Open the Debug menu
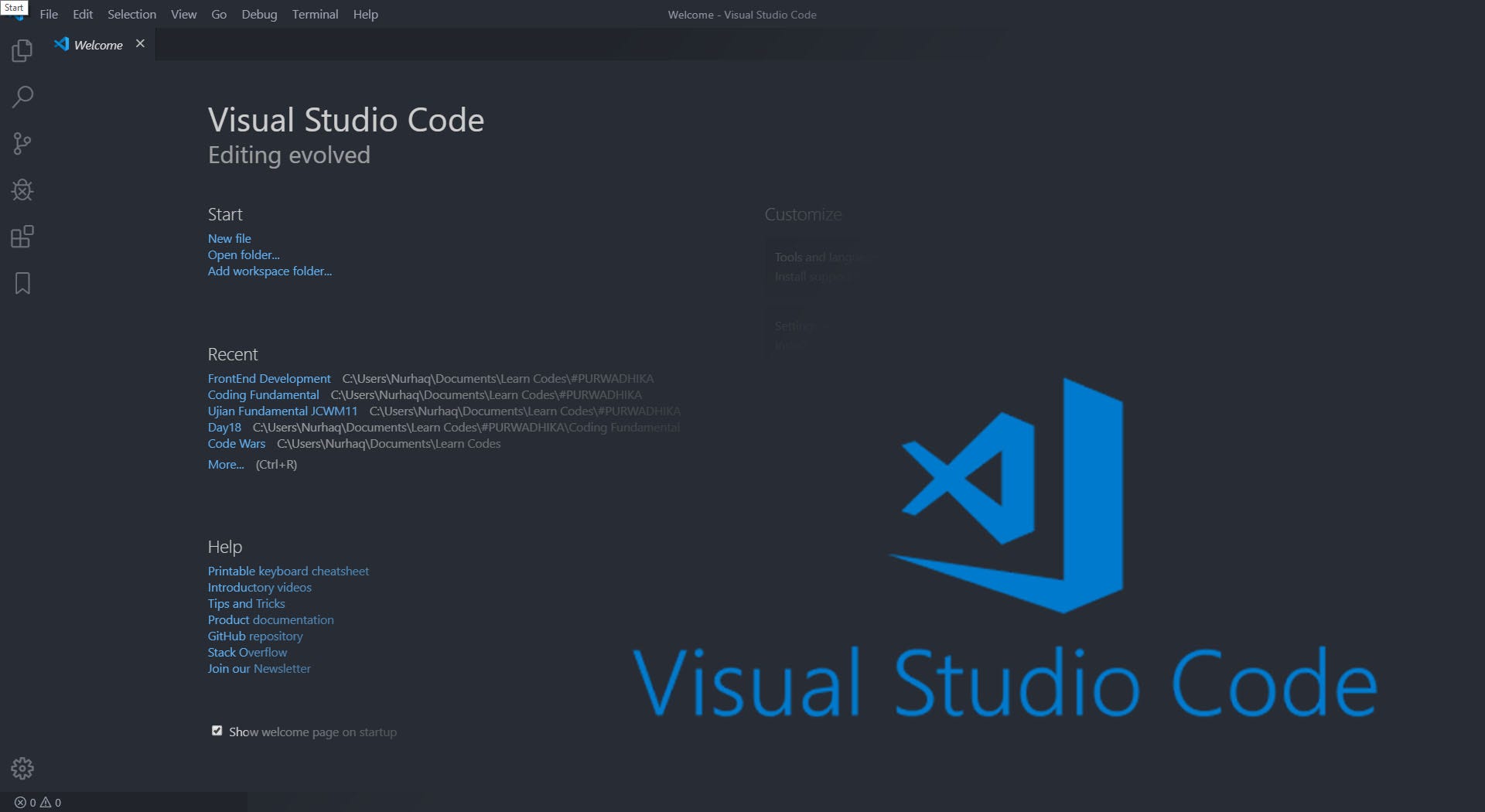The height and width of the screenshot is (812, 1485). pyautogui.click(x=258, y=14)
